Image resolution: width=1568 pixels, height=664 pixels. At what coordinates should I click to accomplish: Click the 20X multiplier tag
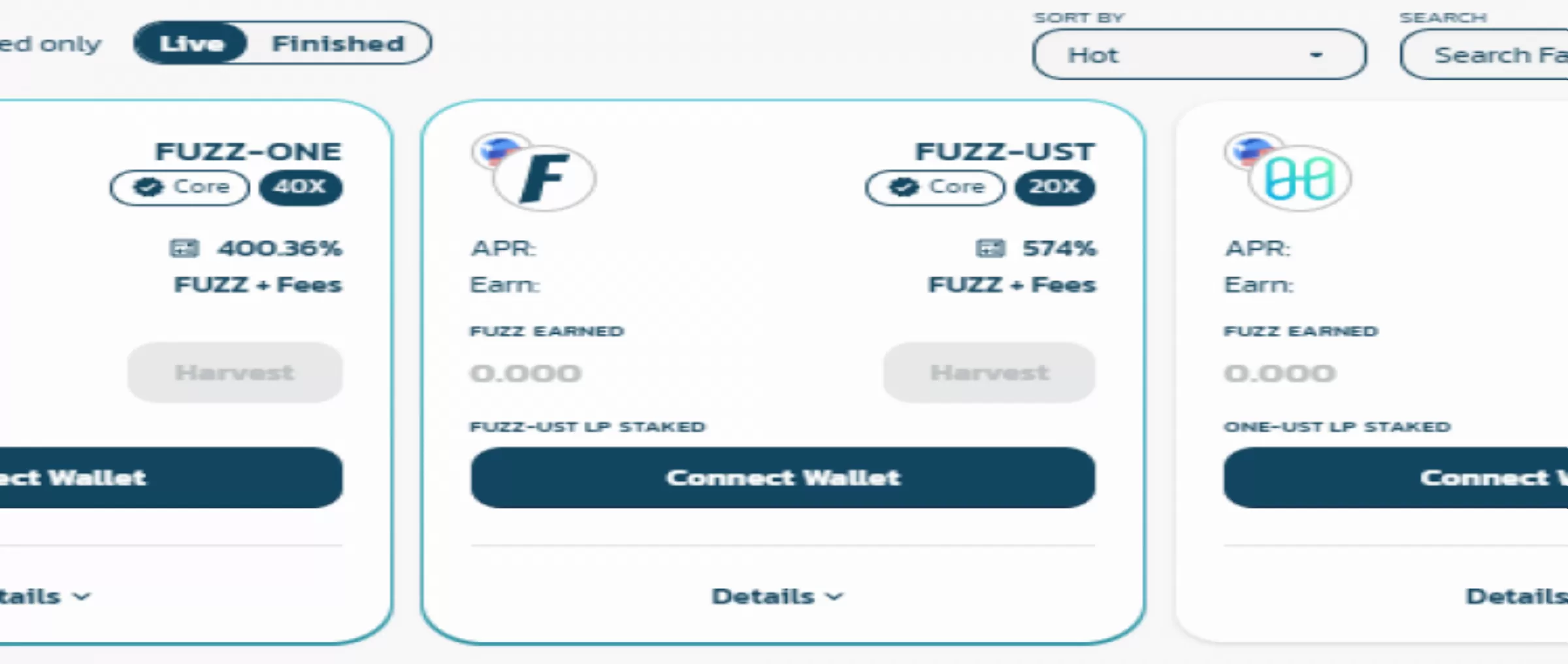click(1054, 188)
